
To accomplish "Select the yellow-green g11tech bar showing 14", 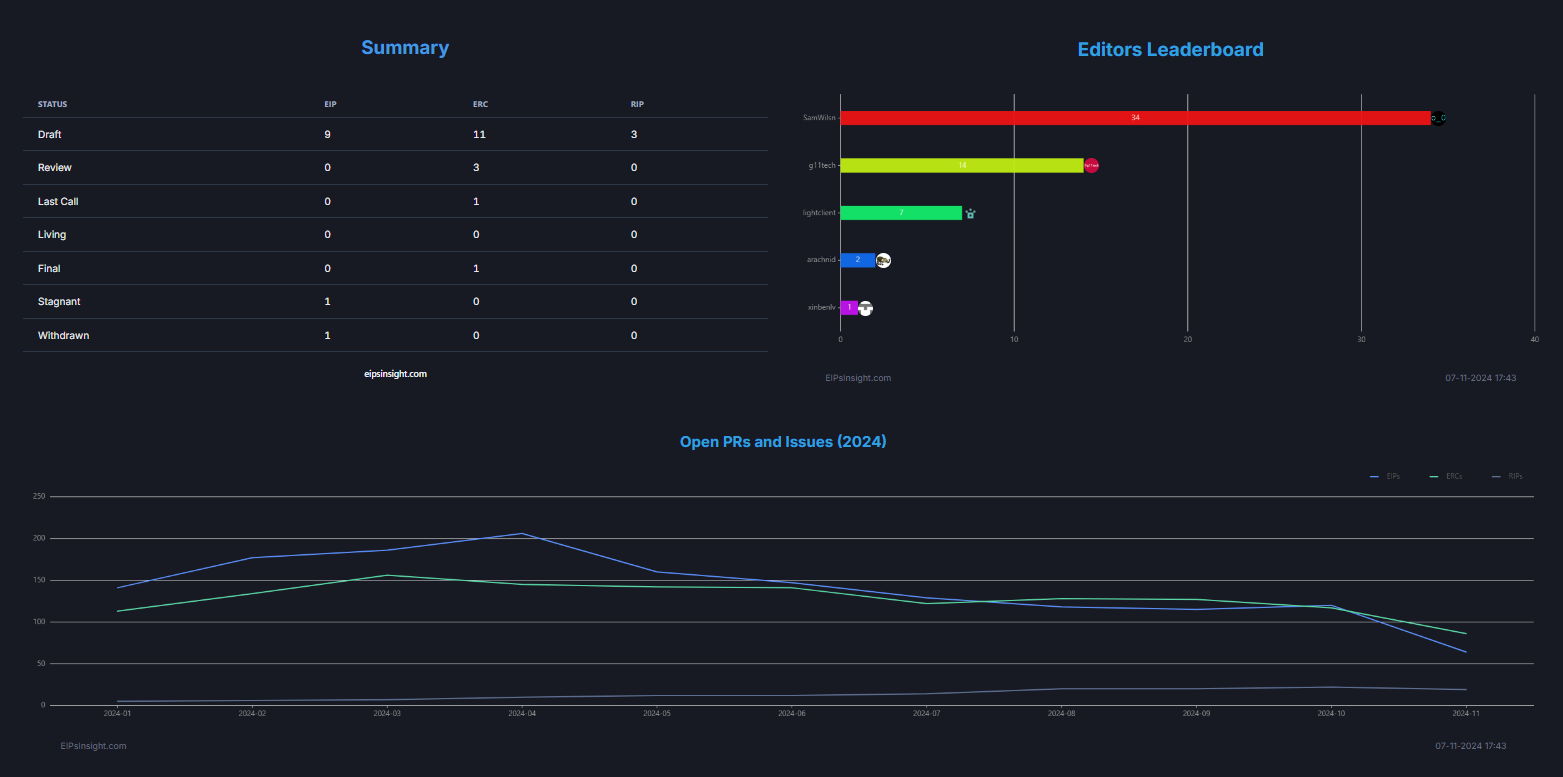I will coord(961,165).
